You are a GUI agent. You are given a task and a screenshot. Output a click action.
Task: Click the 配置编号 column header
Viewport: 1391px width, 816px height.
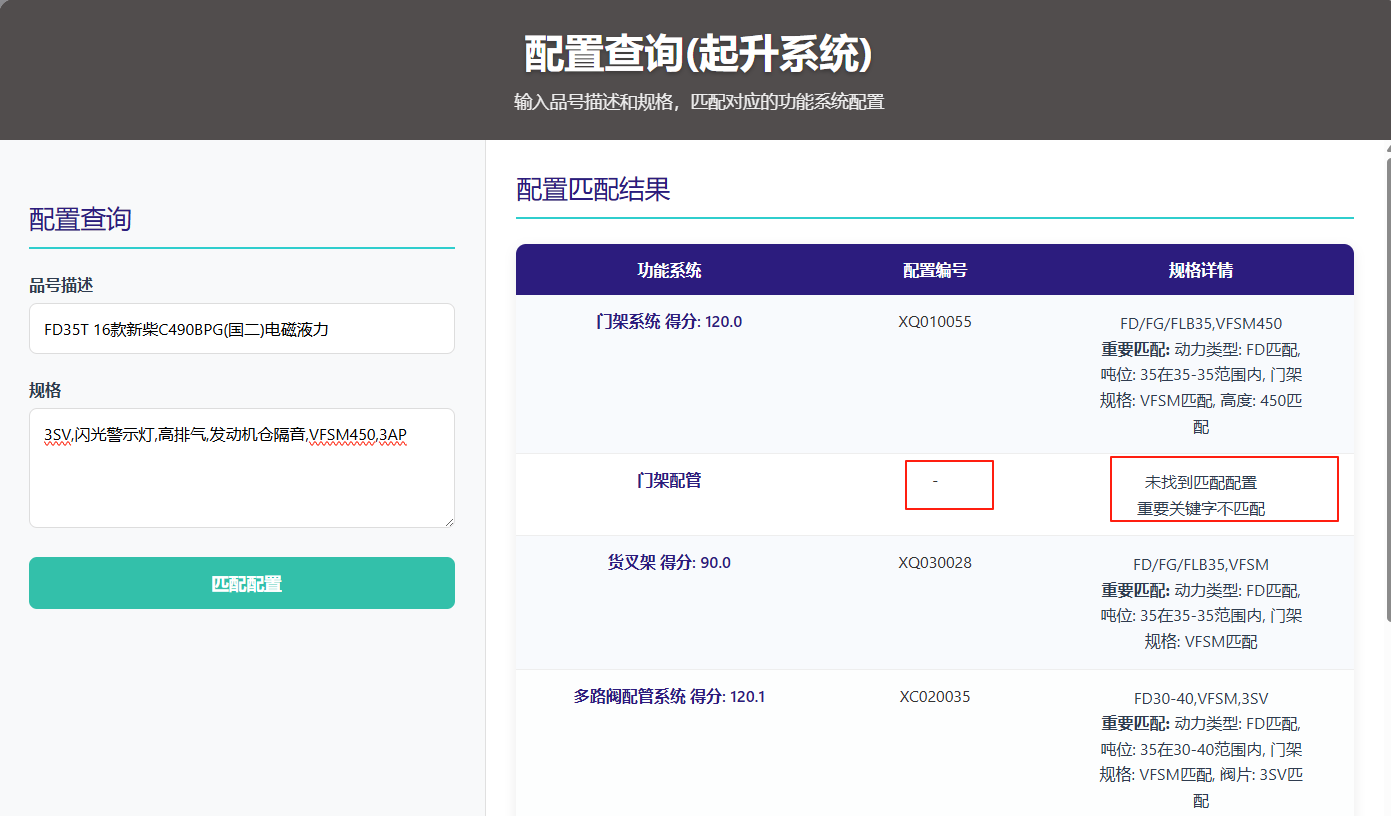coord(934,270)
